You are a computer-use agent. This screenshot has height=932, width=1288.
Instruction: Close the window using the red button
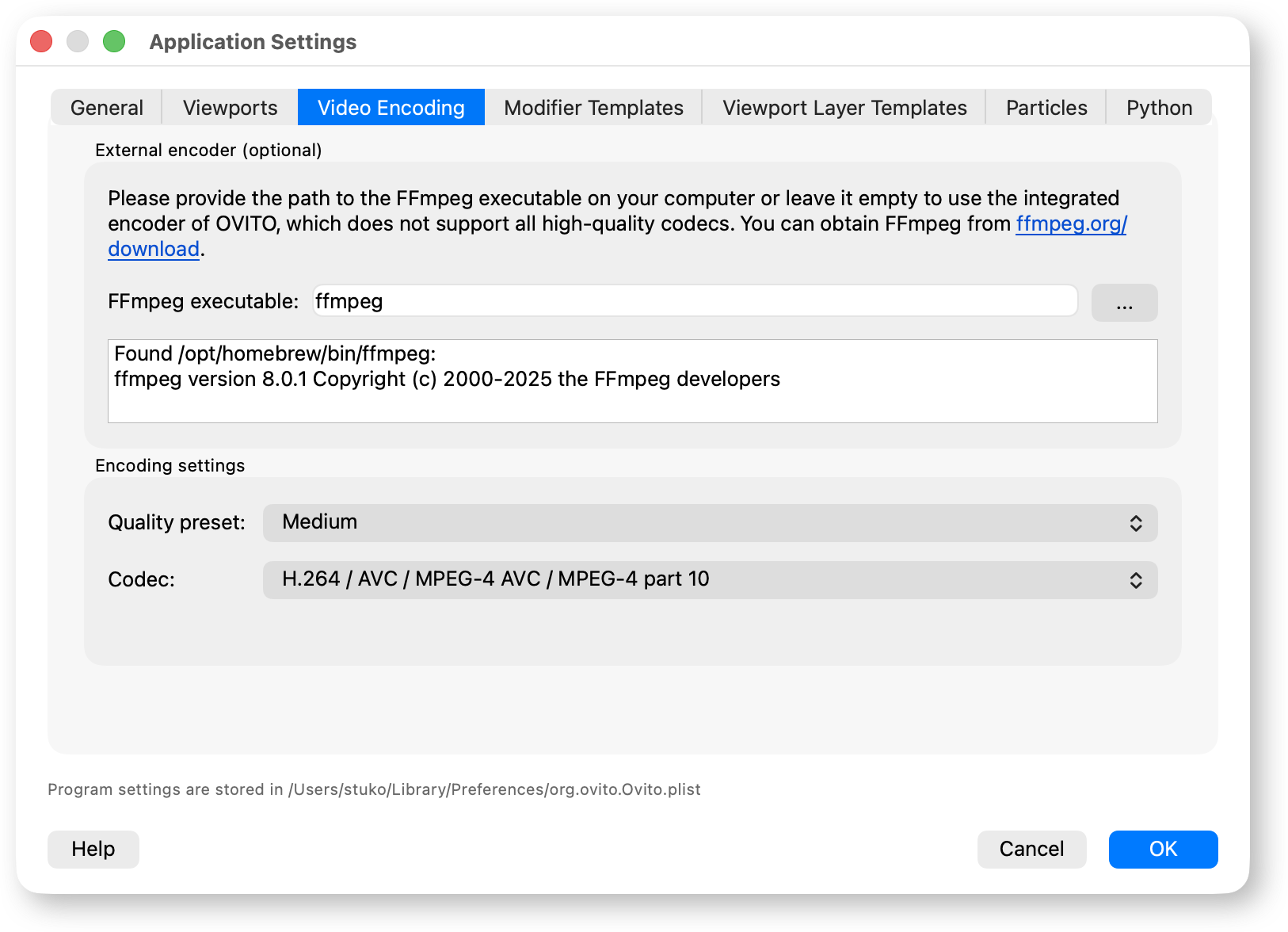(x=41, y=41)
